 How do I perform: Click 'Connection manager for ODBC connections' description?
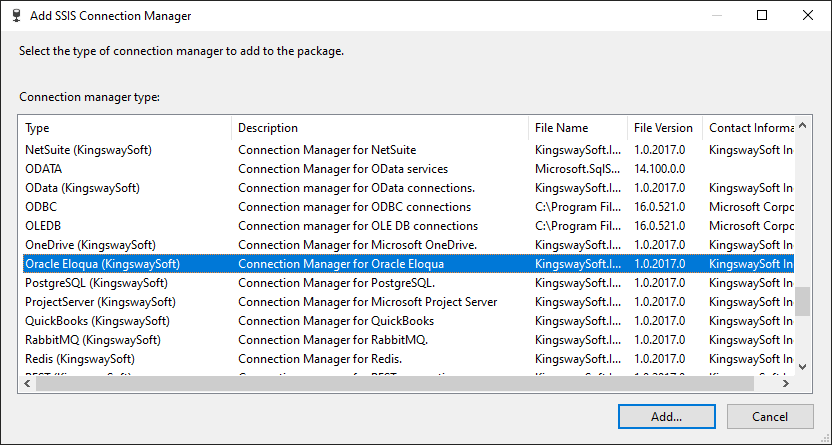click(x=354, y=207)
